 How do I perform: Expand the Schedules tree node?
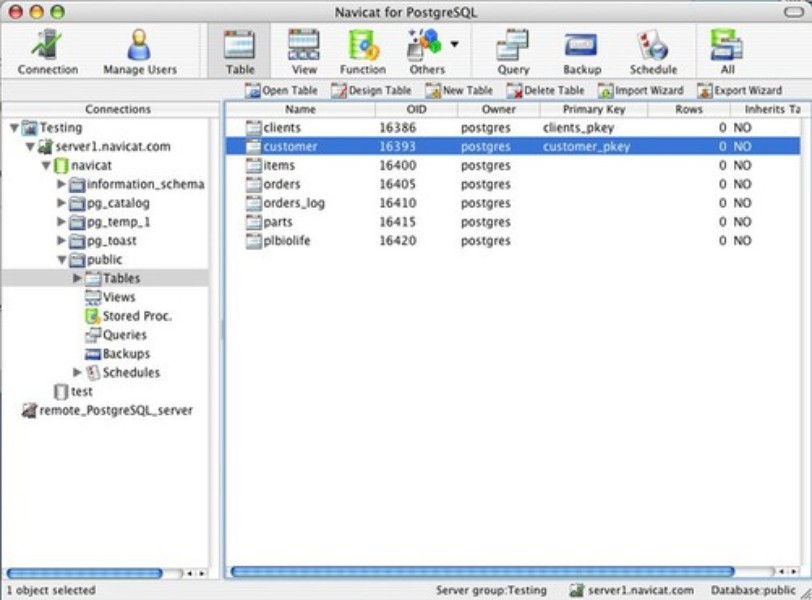tap(78, 373)
